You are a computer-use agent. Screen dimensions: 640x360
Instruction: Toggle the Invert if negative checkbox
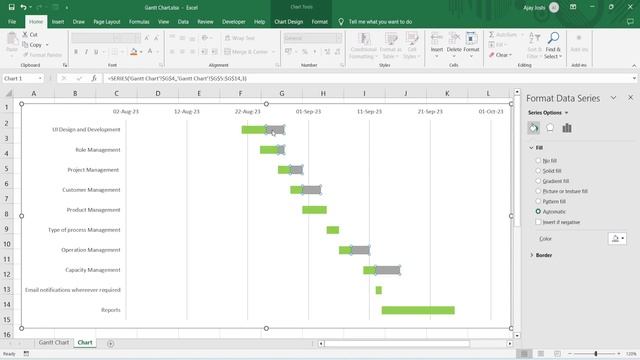[538, 222]
